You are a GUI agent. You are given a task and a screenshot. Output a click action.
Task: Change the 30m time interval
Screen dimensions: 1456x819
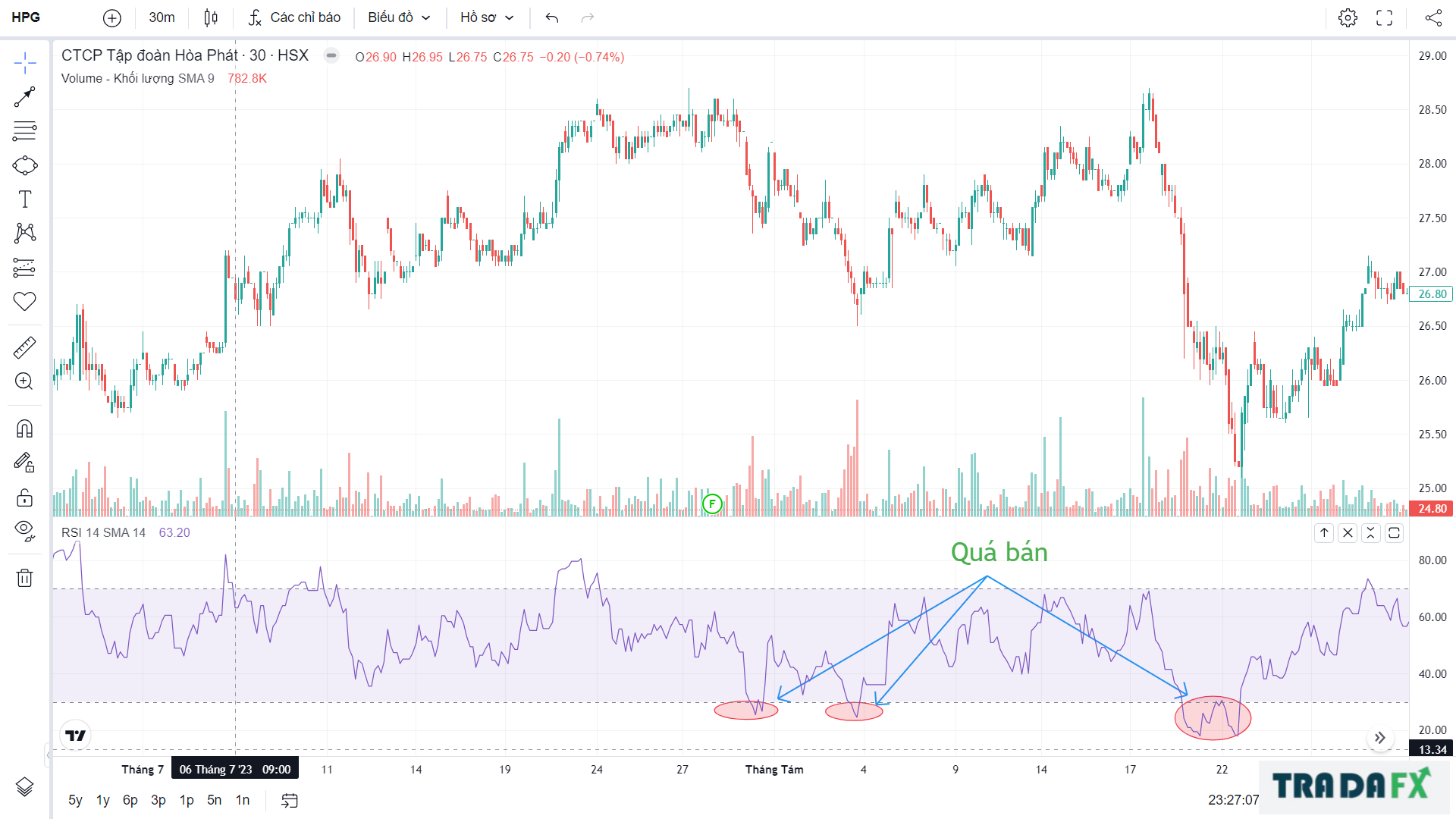point(162,17)
